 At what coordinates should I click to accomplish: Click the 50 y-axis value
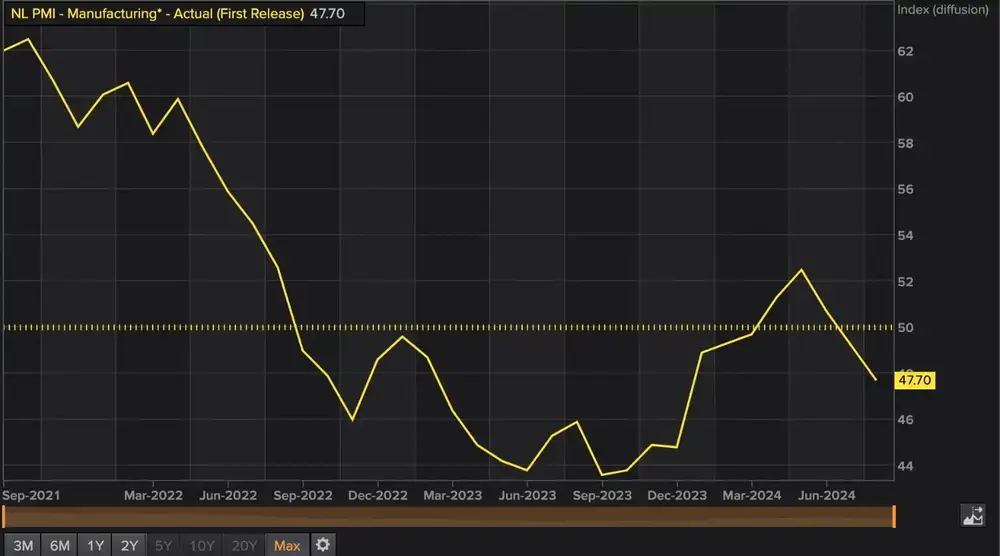[905, 328]
